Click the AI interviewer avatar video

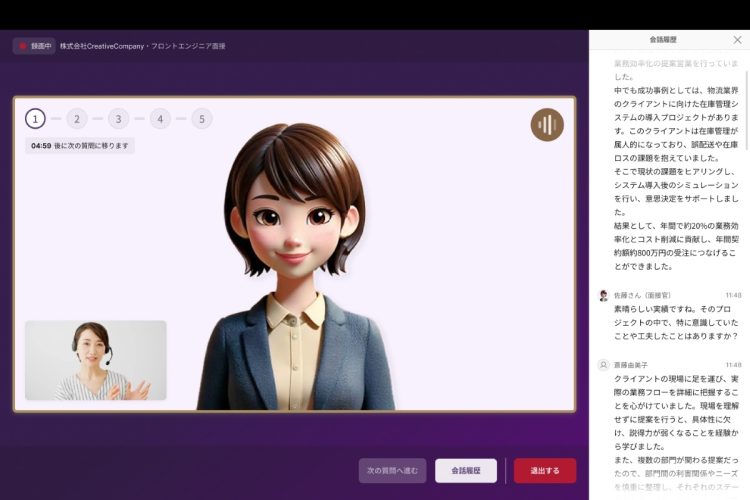point(295,254)
